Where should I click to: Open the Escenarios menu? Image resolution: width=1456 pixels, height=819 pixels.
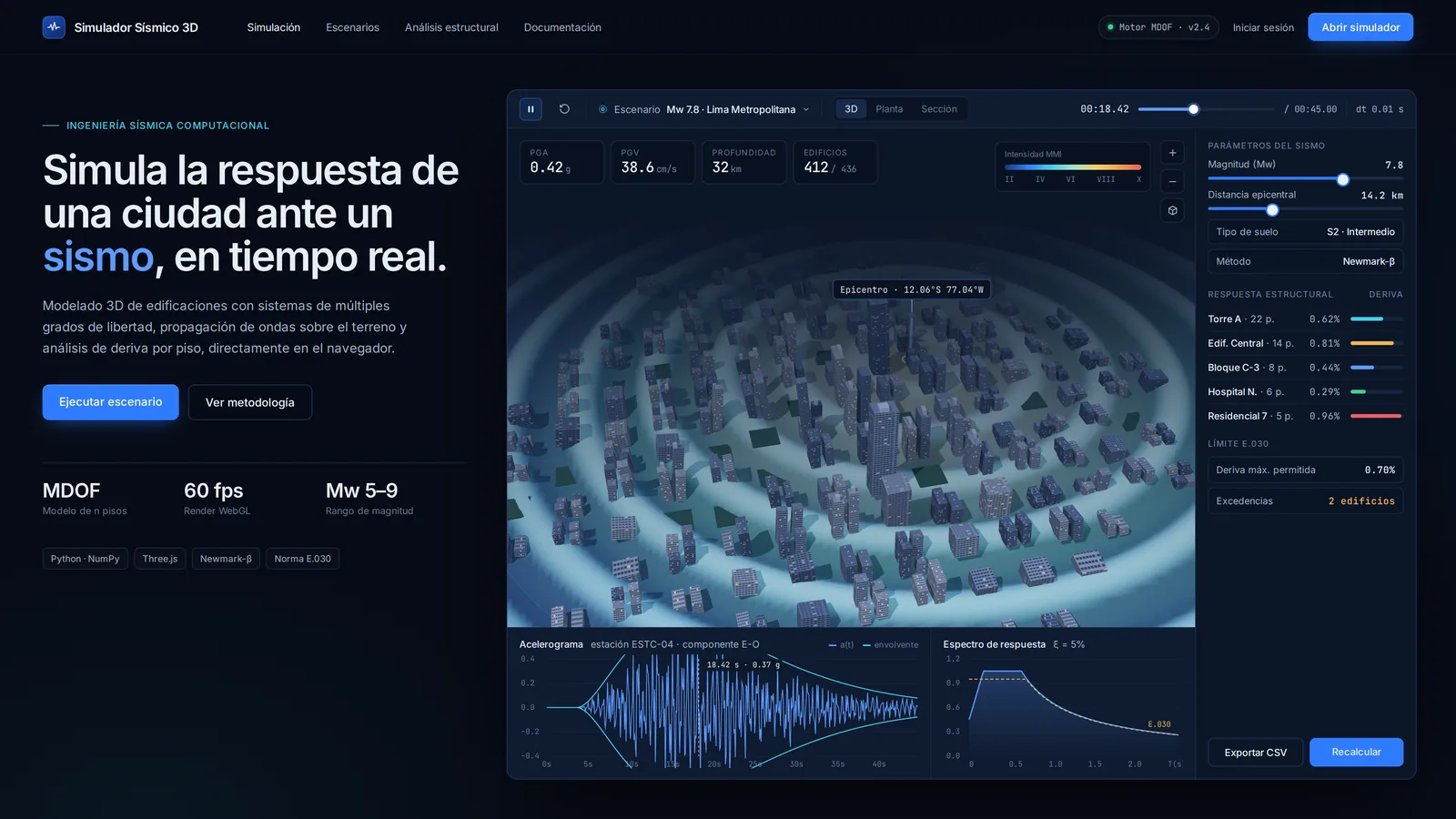[352, 27]
